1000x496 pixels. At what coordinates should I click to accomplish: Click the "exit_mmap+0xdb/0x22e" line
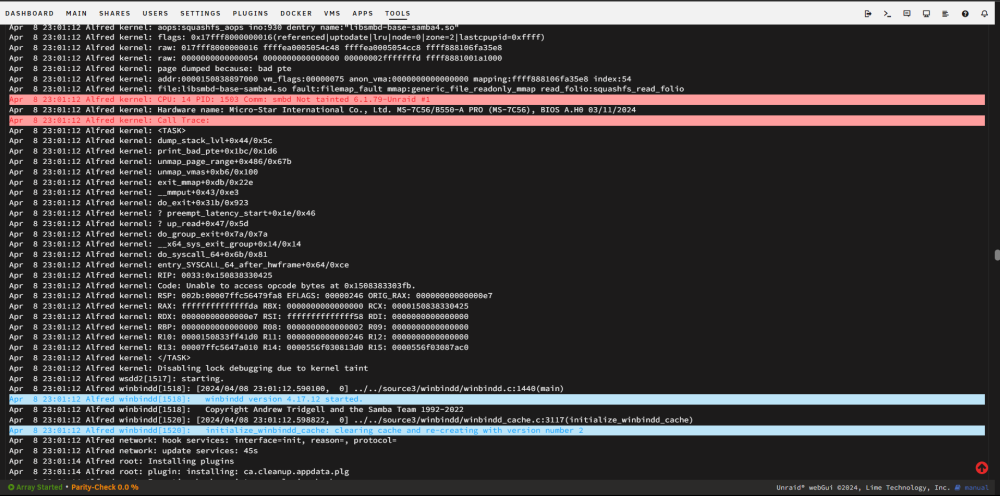point(131,182)
